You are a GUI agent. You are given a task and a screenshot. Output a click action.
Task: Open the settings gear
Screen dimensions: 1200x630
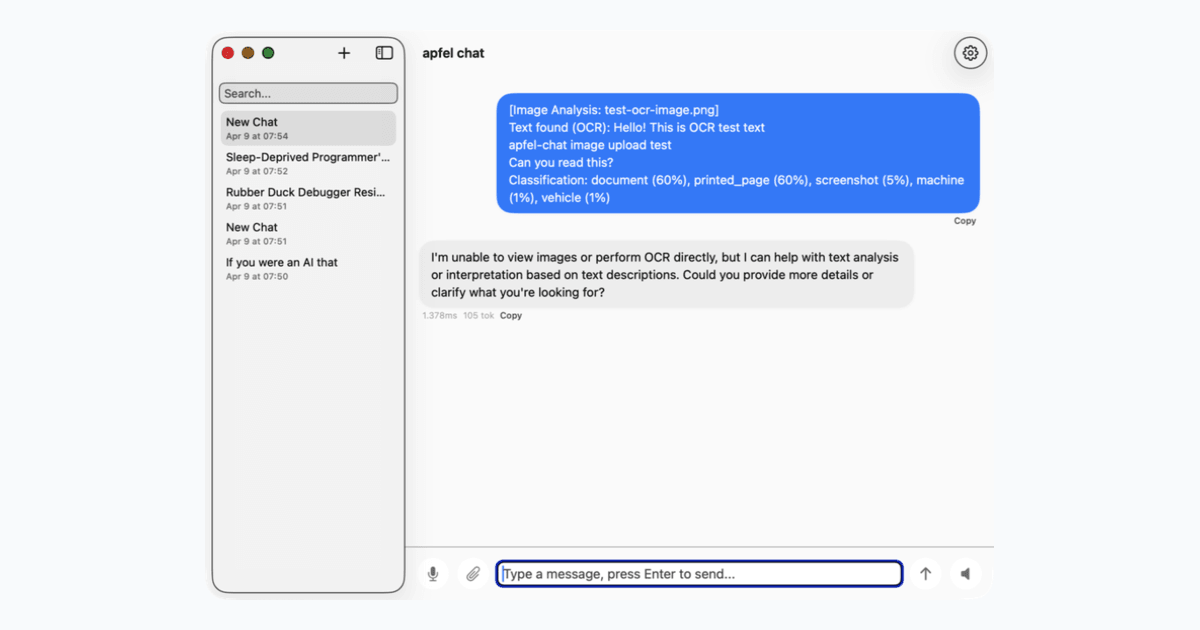pyautogui.click(x=969, y=52)
